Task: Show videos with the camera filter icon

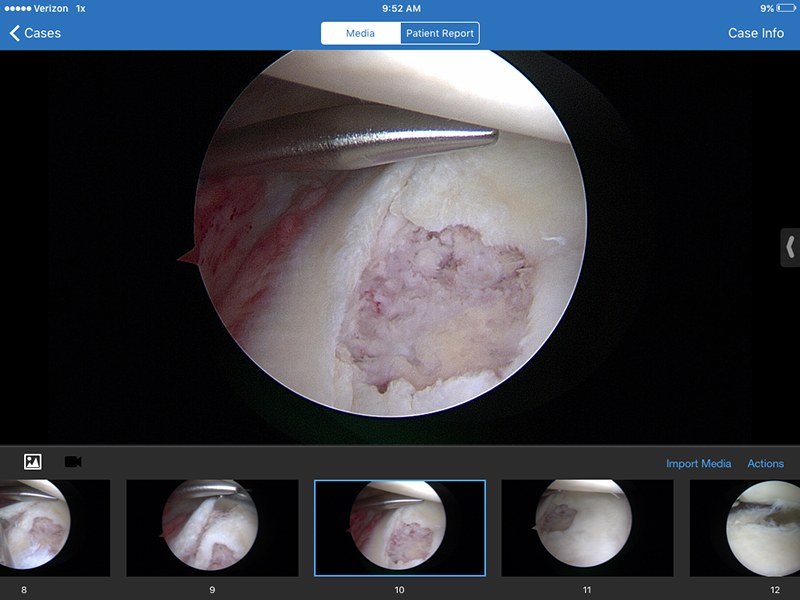Action: coord(73,462)
